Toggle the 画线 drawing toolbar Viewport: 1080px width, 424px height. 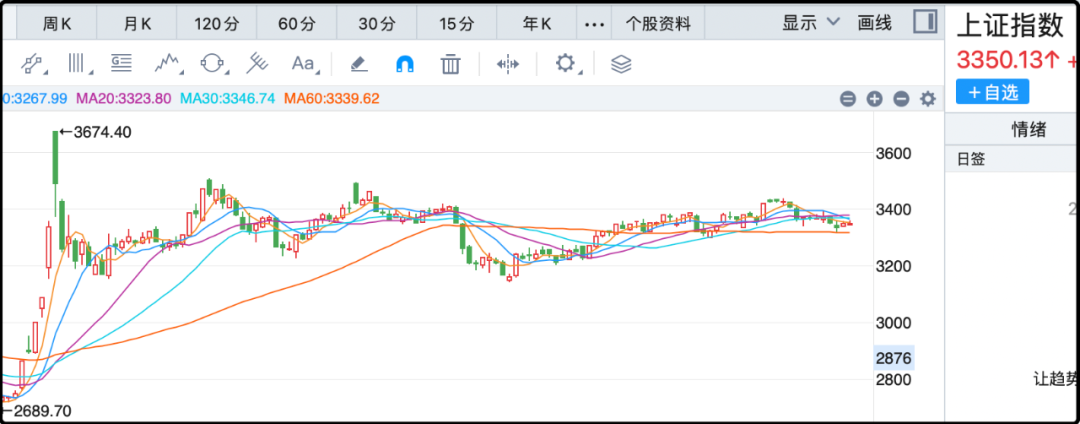(874, 22)
